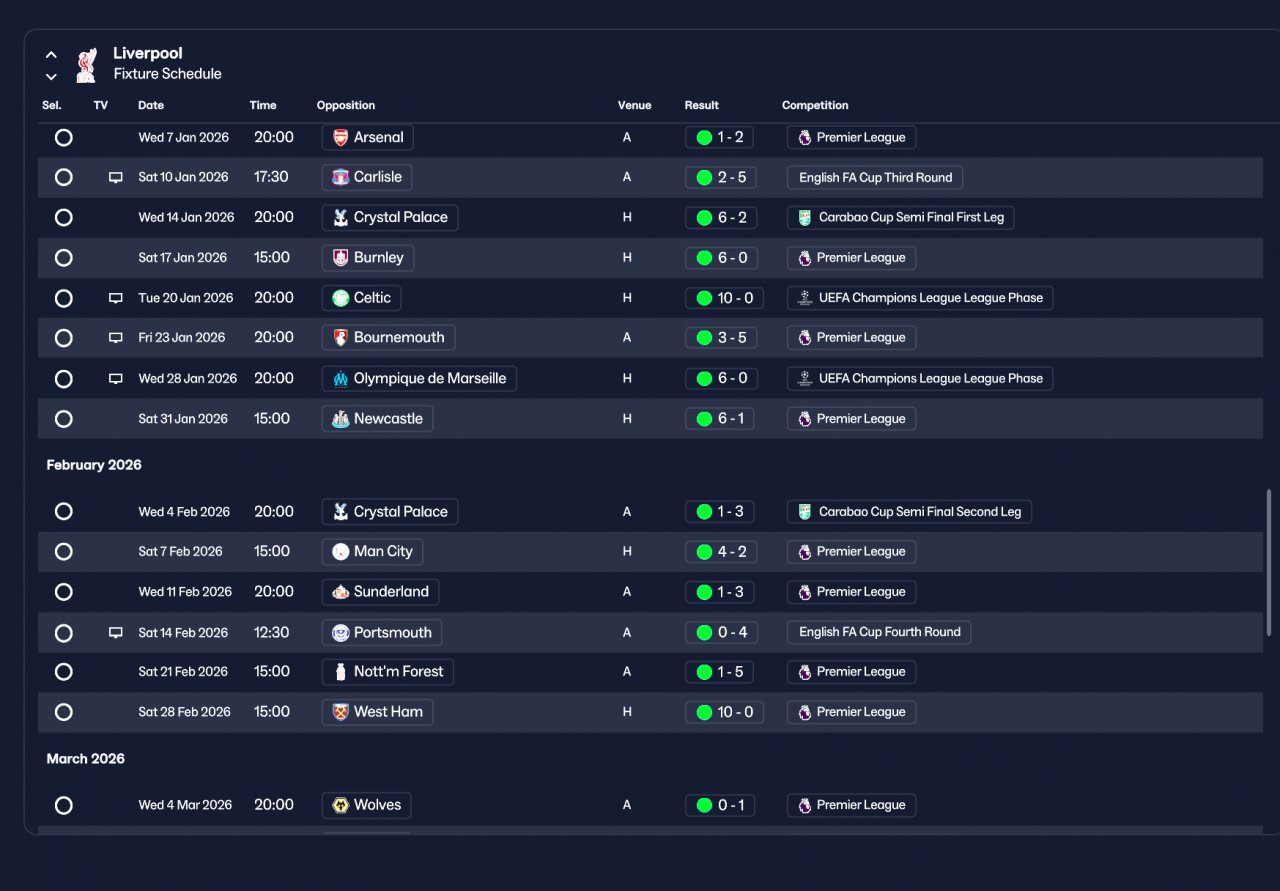Open the 2 - 5 Carlisle result
The height and width of the screenshot is (891, 1280).
720,177
